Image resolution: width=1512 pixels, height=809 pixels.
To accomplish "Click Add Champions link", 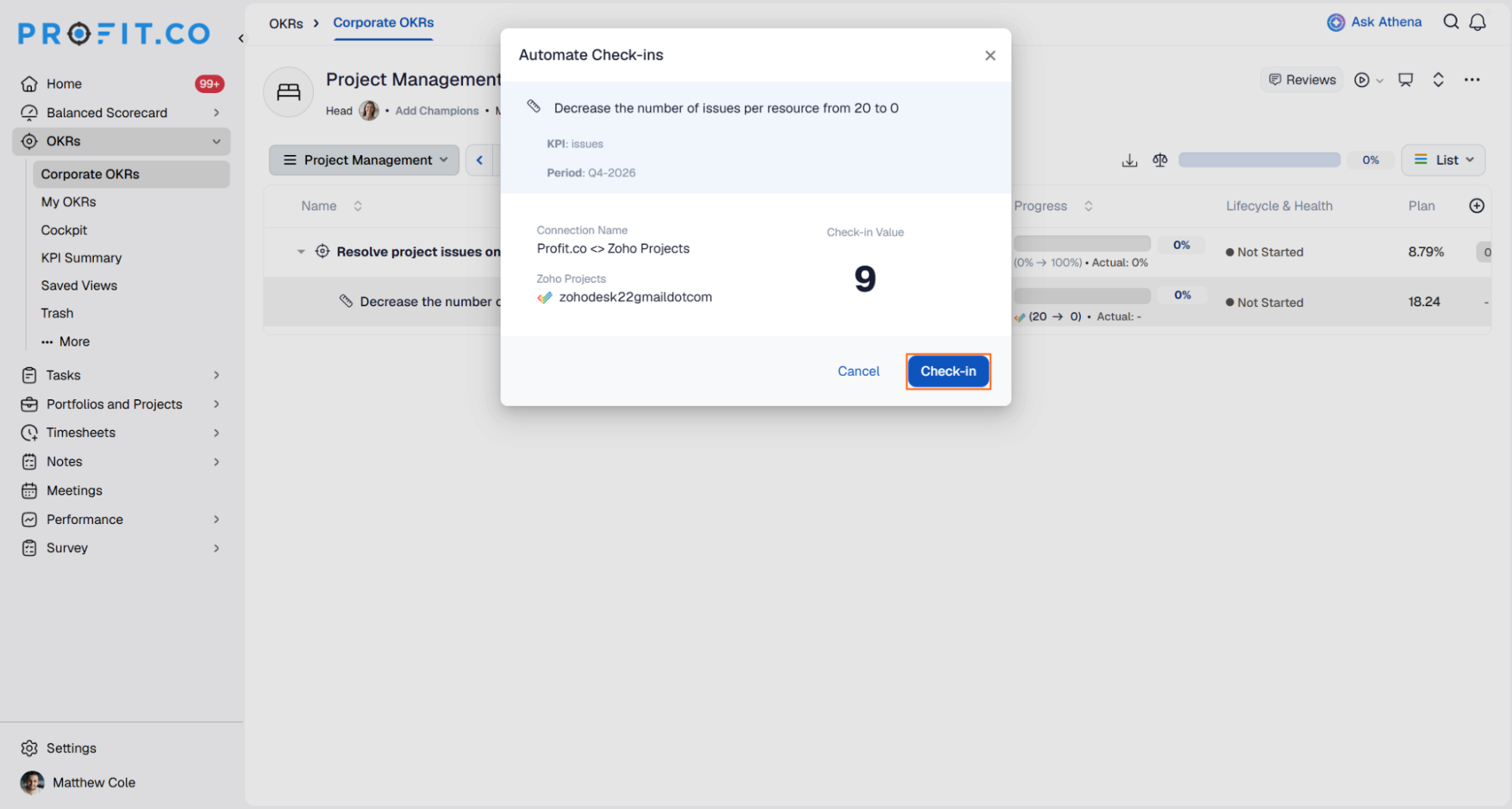I will pos(436,110).
